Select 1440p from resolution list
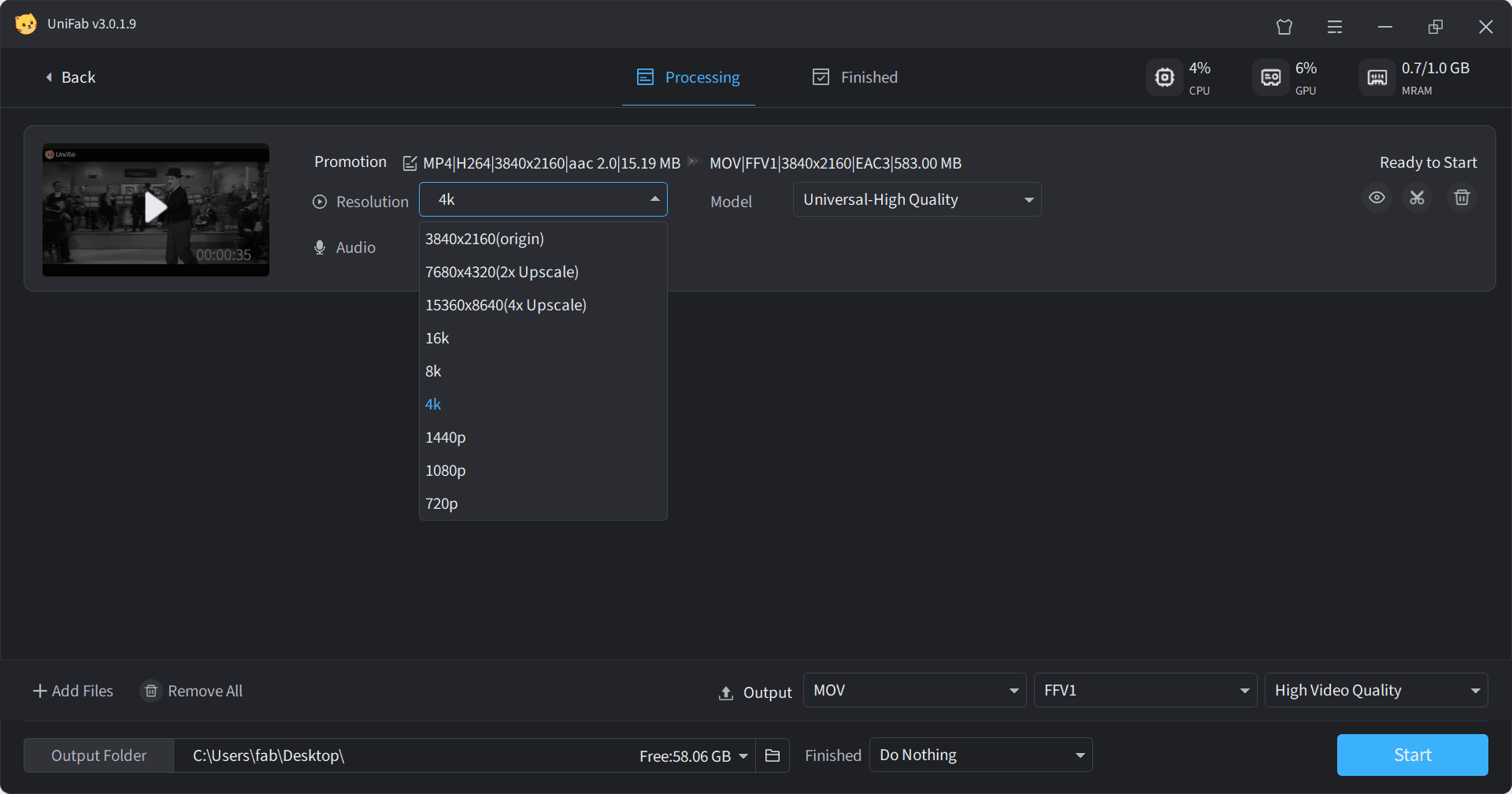 tap(543, 437)
